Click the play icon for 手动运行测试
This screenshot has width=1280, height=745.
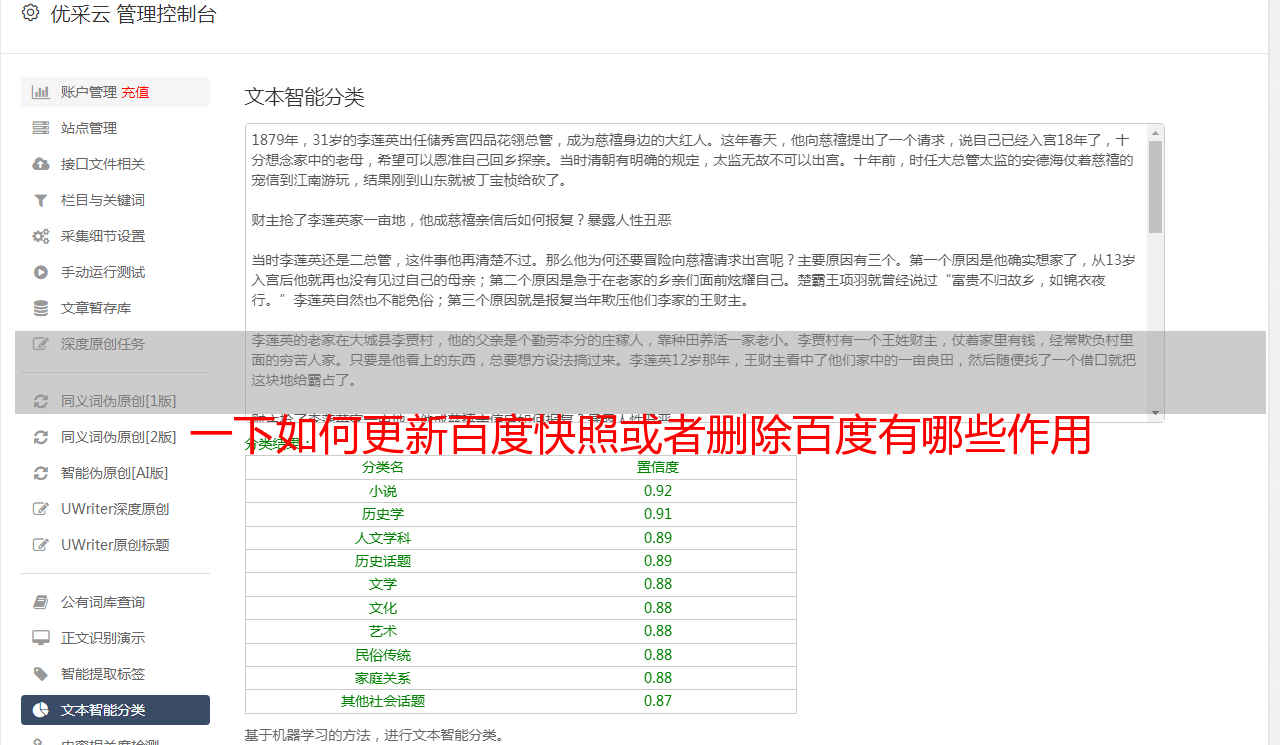tap(41, 272)
